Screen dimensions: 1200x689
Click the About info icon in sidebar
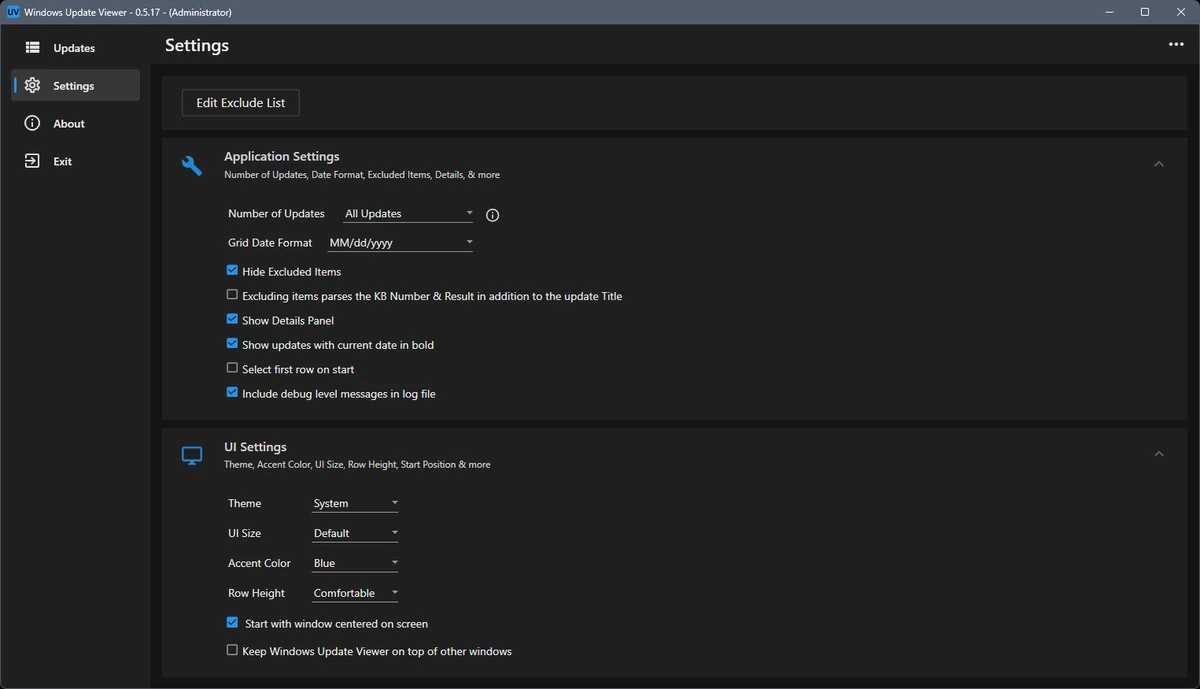coord(33,124)
